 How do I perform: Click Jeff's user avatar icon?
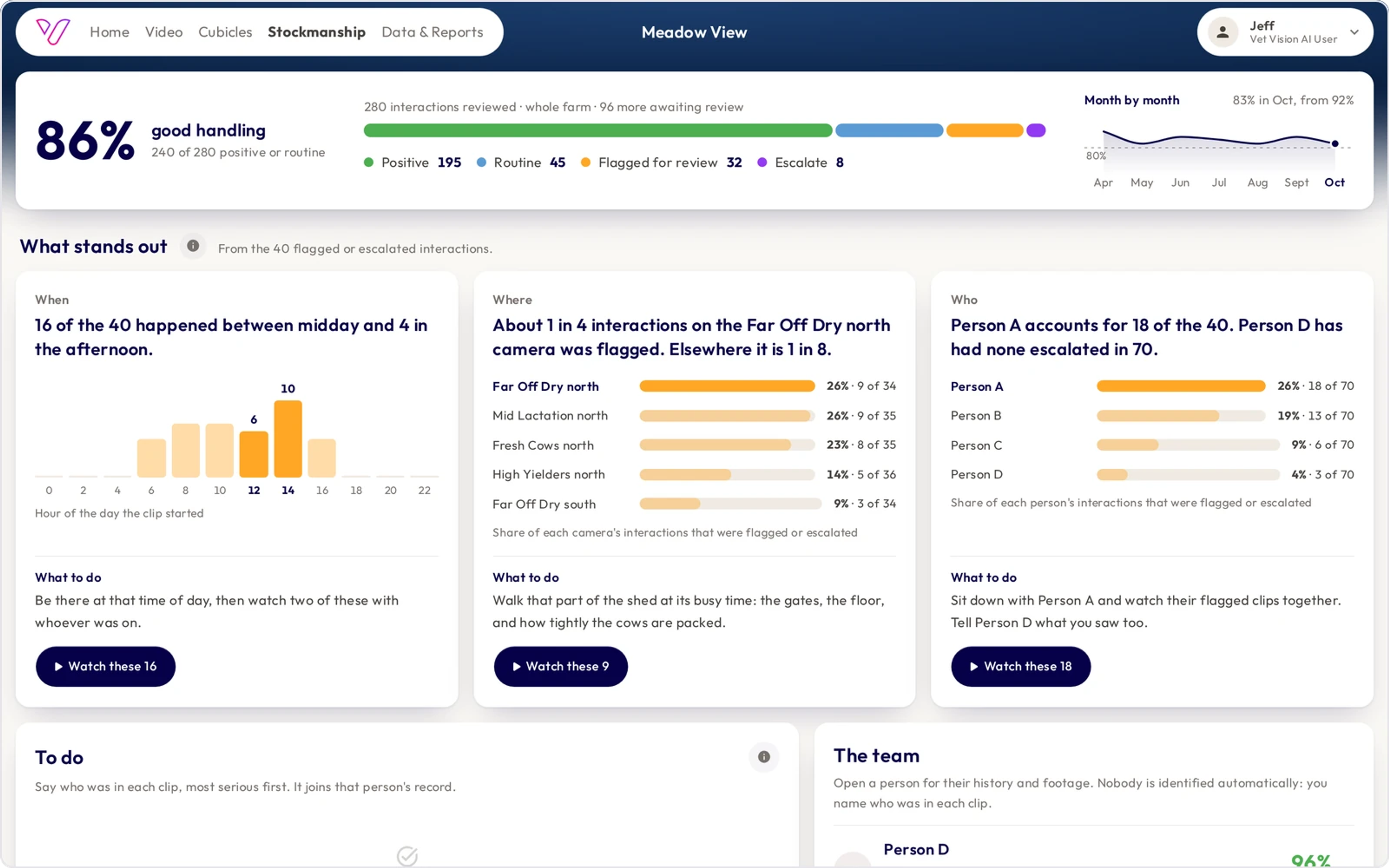[1223, 32]
